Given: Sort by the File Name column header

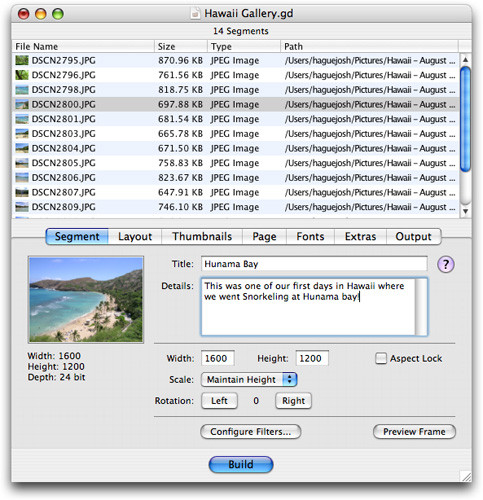Looking at the screenshot, I should (83, 46).
